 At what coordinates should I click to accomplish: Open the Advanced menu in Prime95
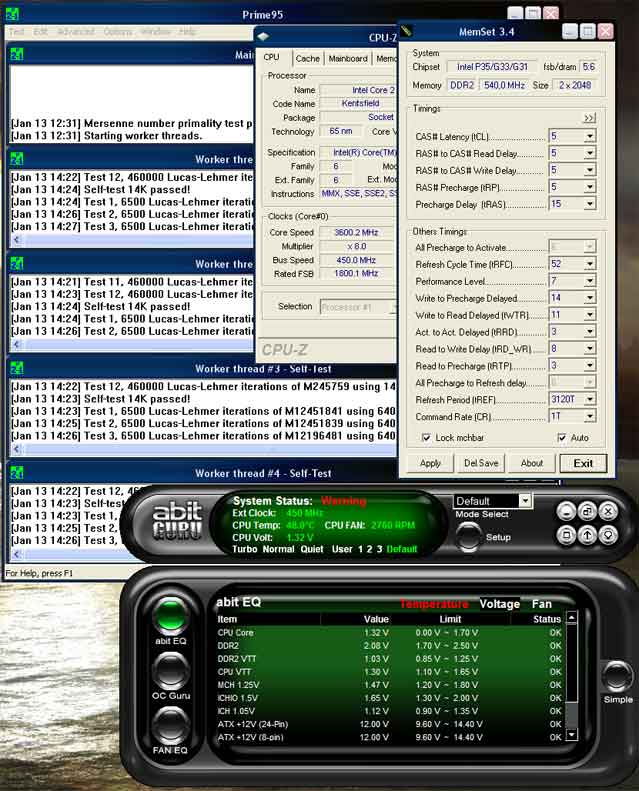pos(75,32)
